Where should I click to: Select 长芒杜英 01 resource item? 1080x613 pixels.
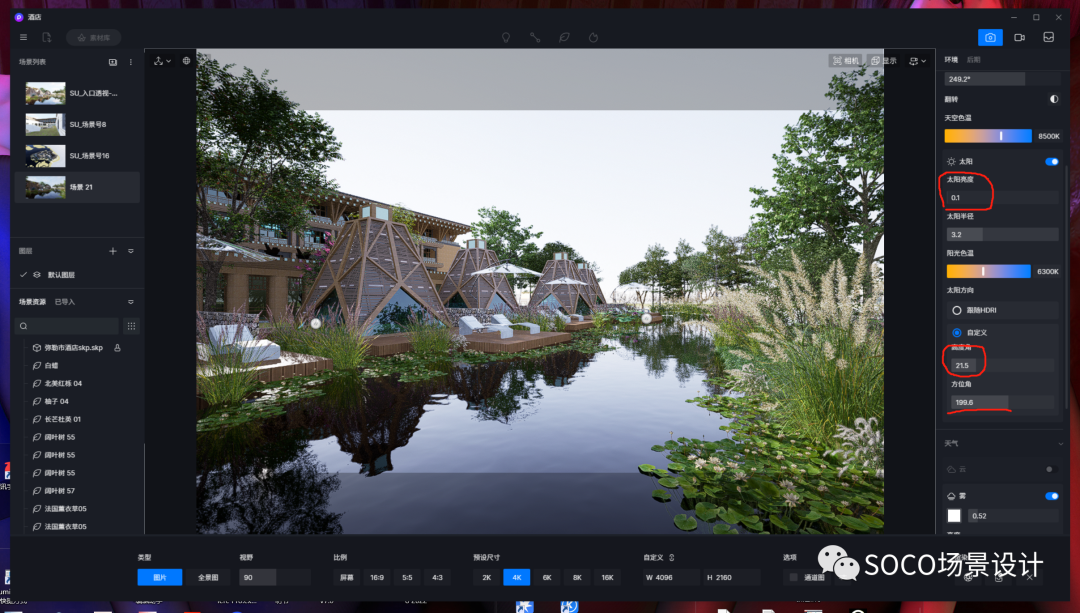point(63,419)
